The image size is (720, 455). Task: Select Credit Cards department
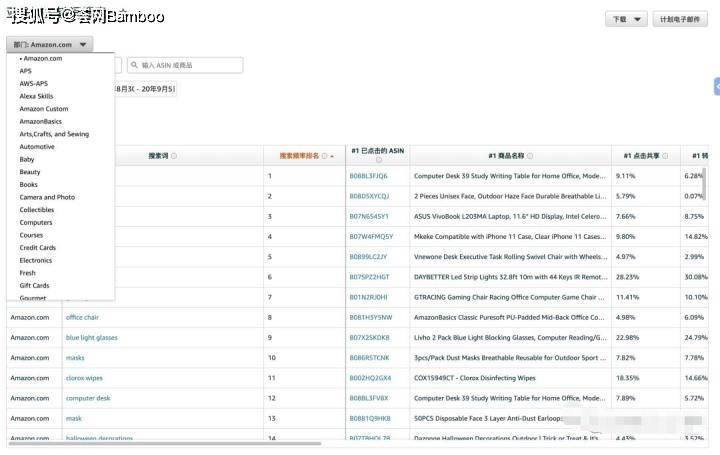coord(38,247)
